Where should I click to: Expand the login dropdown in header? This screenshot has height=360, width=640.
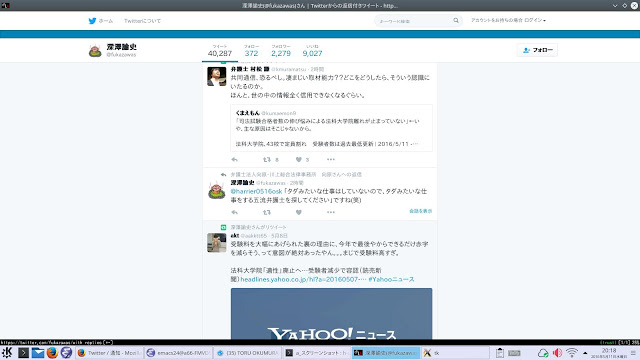[508, 20]
